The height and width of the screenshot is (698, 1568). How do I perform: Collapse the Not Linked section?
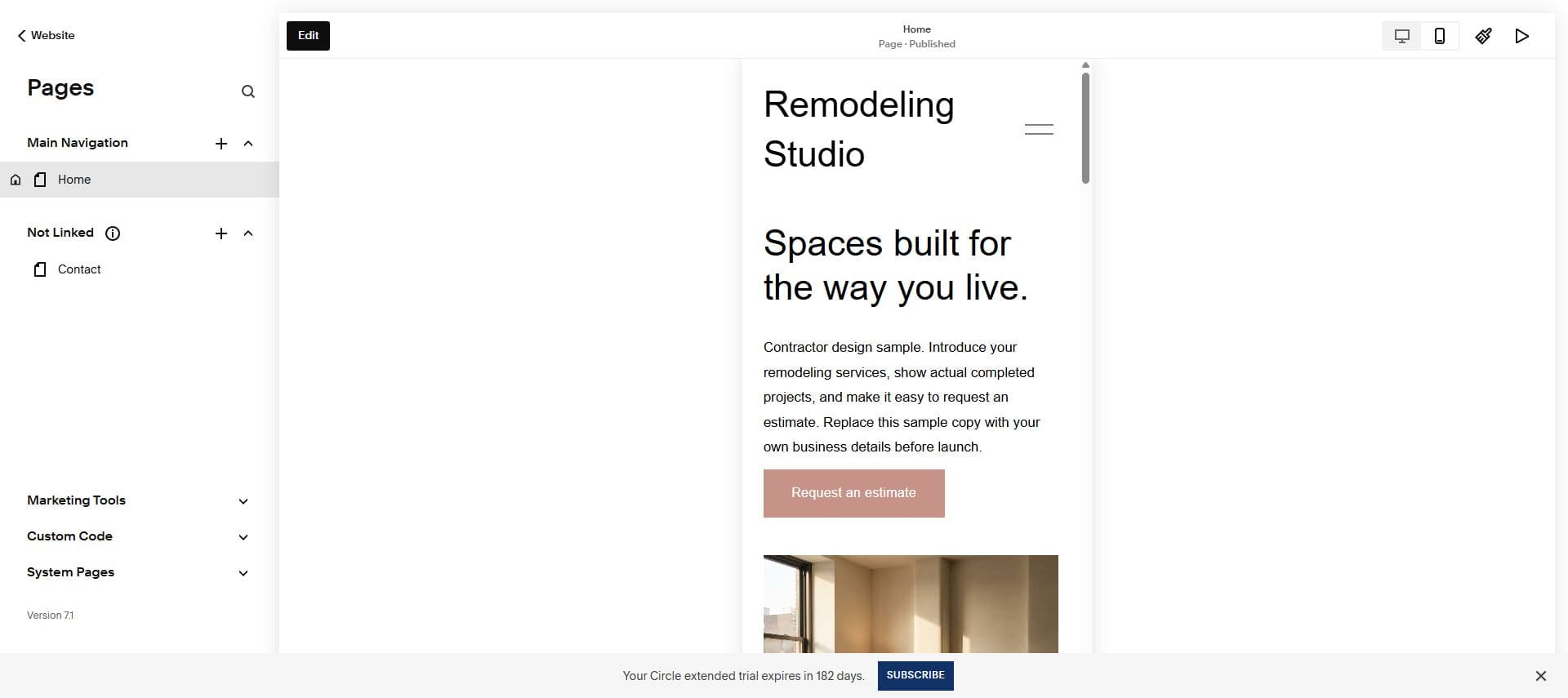pos(248,233)
